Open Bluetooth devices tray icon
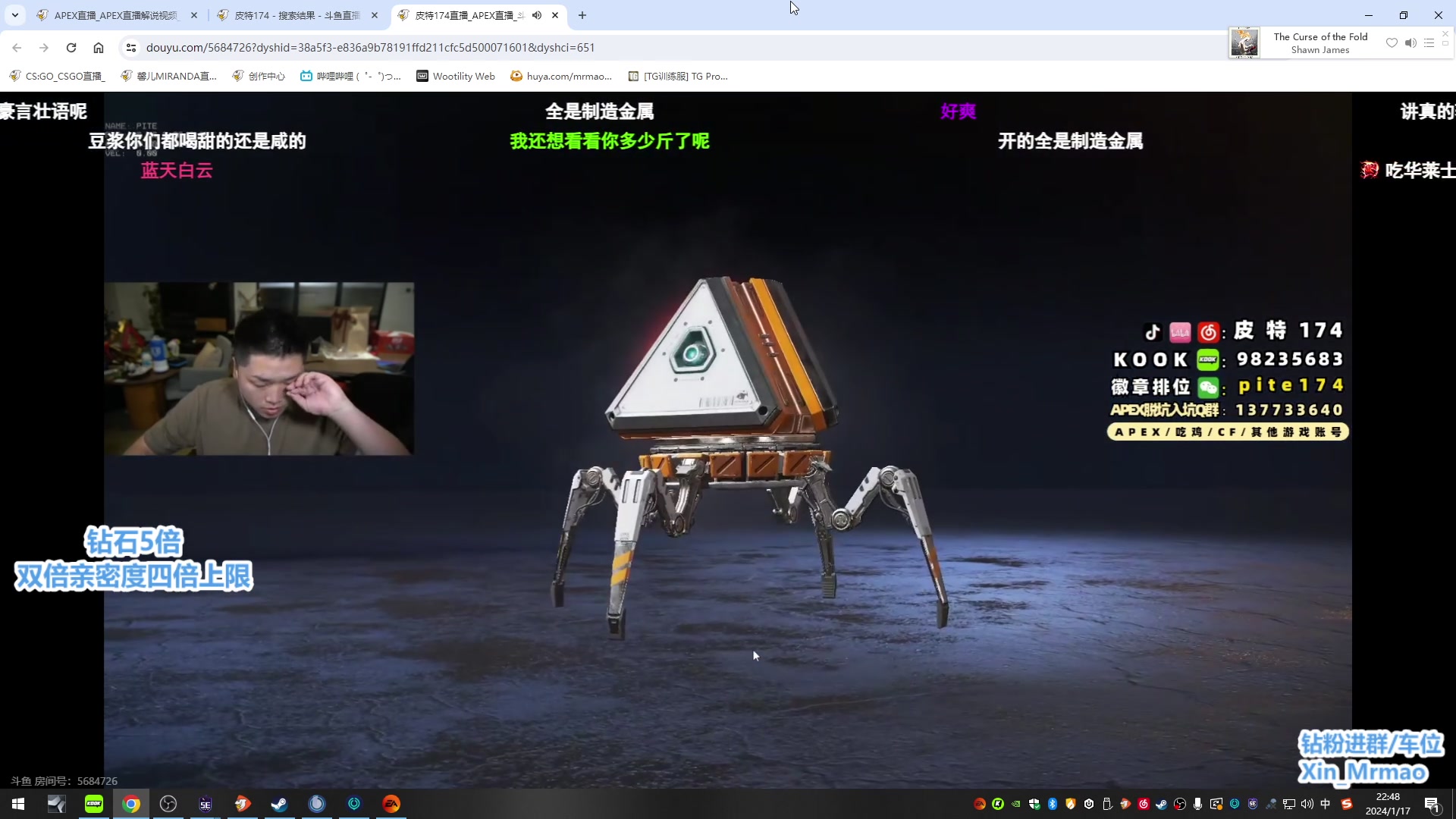 (x=1053, y=804)
